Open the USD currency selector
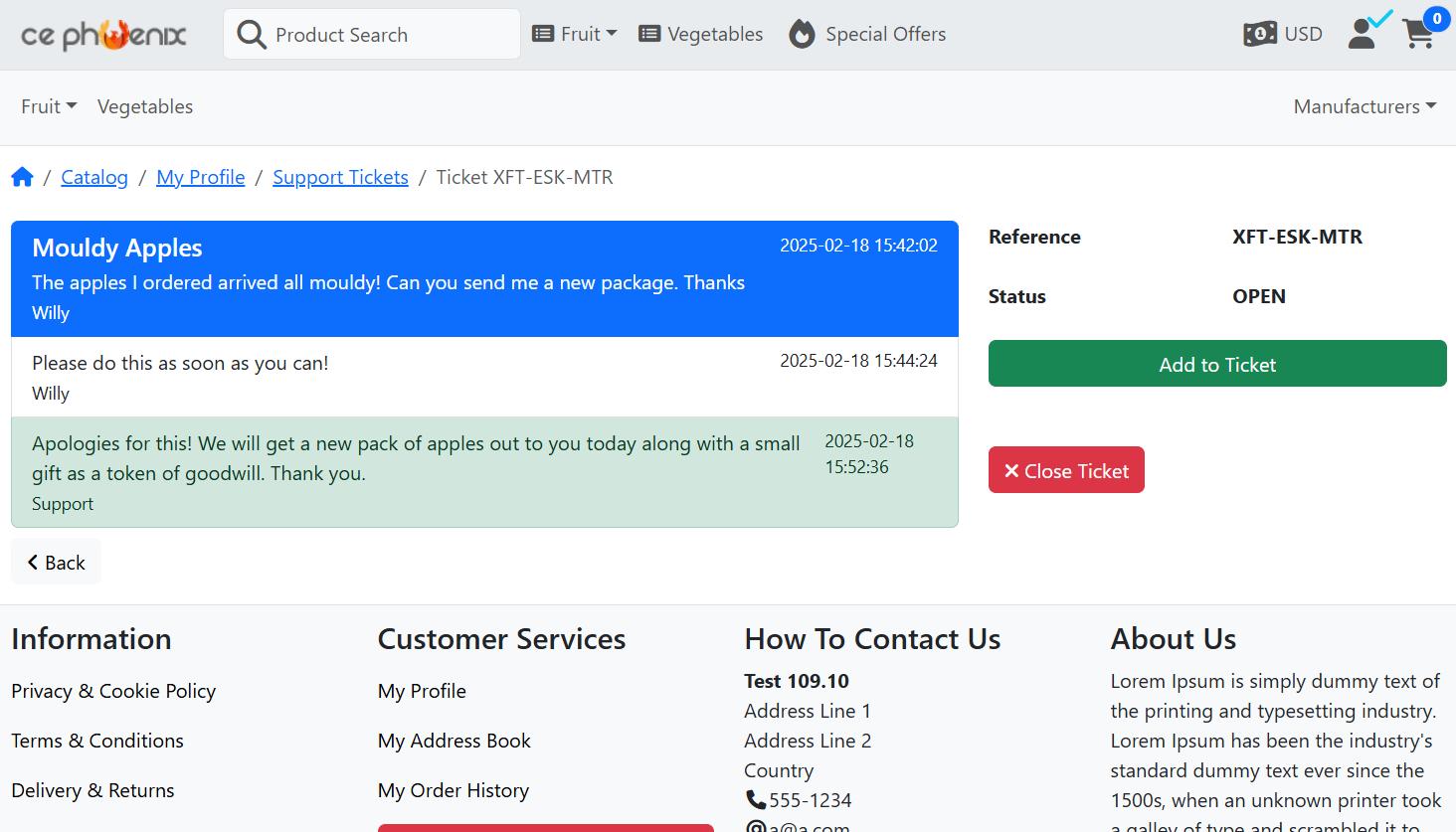This screenshot has width=1456, height=832. click(x=1283, y=34)
